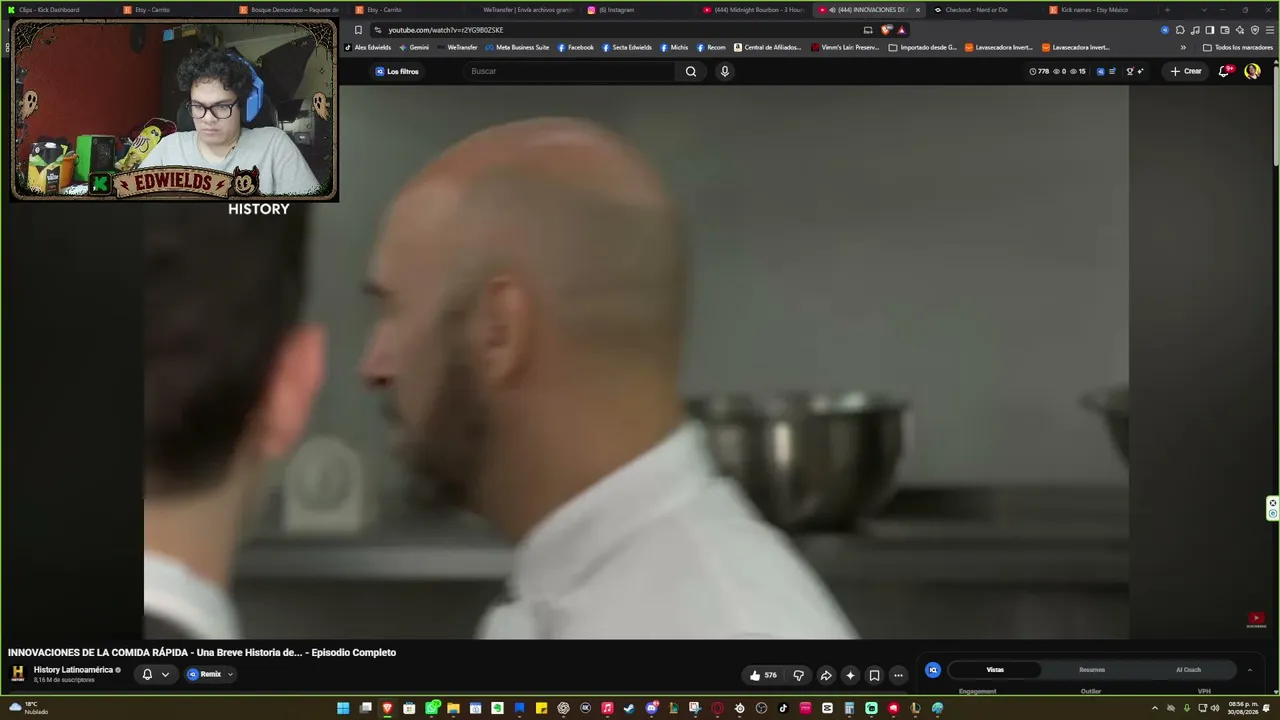Open the YouTube account avatar menu
The image size is (1280, 720).
click(1252, 71)
